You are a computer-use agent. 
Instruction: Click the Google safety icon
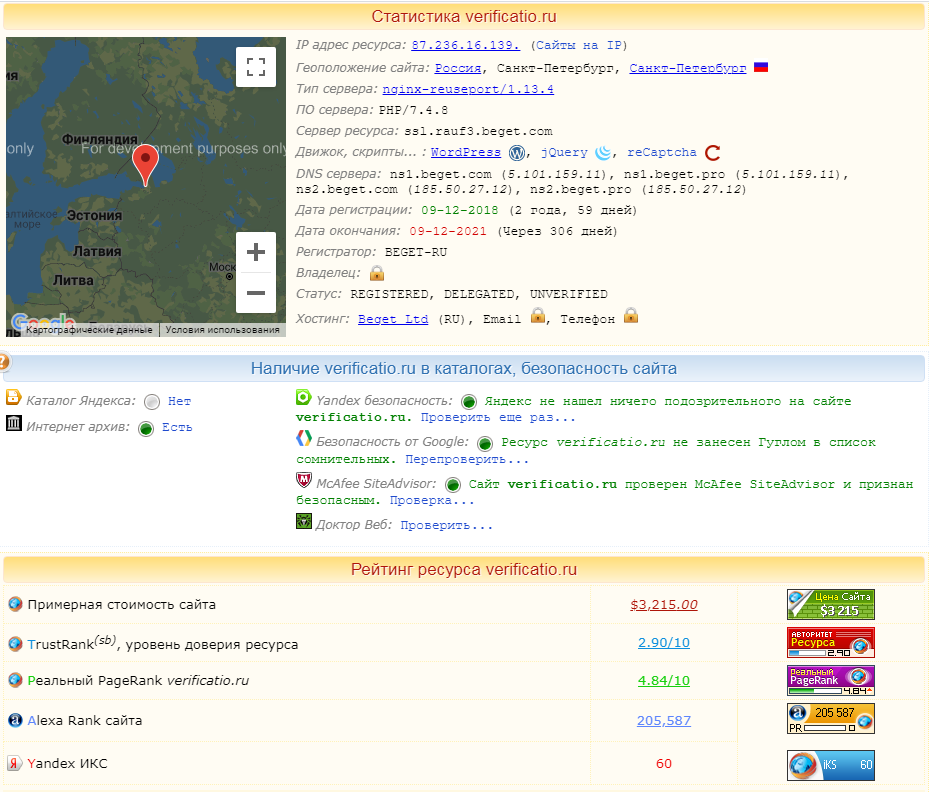303,438
